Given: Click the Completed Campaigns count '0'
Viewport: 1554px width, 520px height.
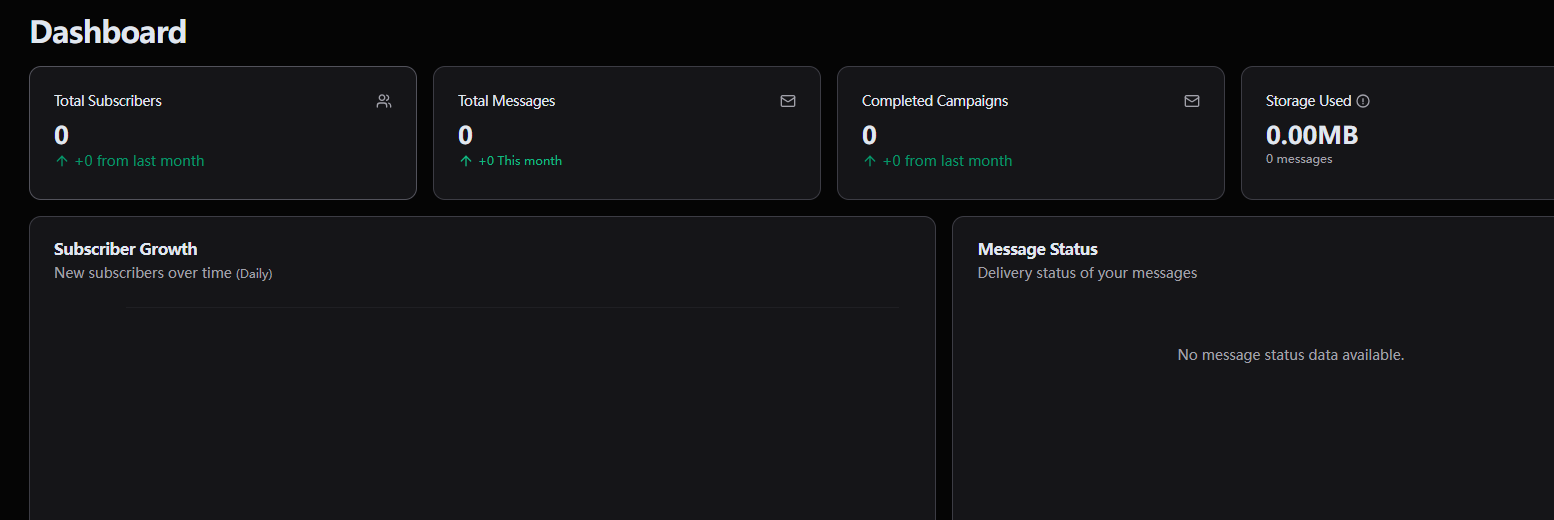Looking at the screenshot, I should pos(869,135).
